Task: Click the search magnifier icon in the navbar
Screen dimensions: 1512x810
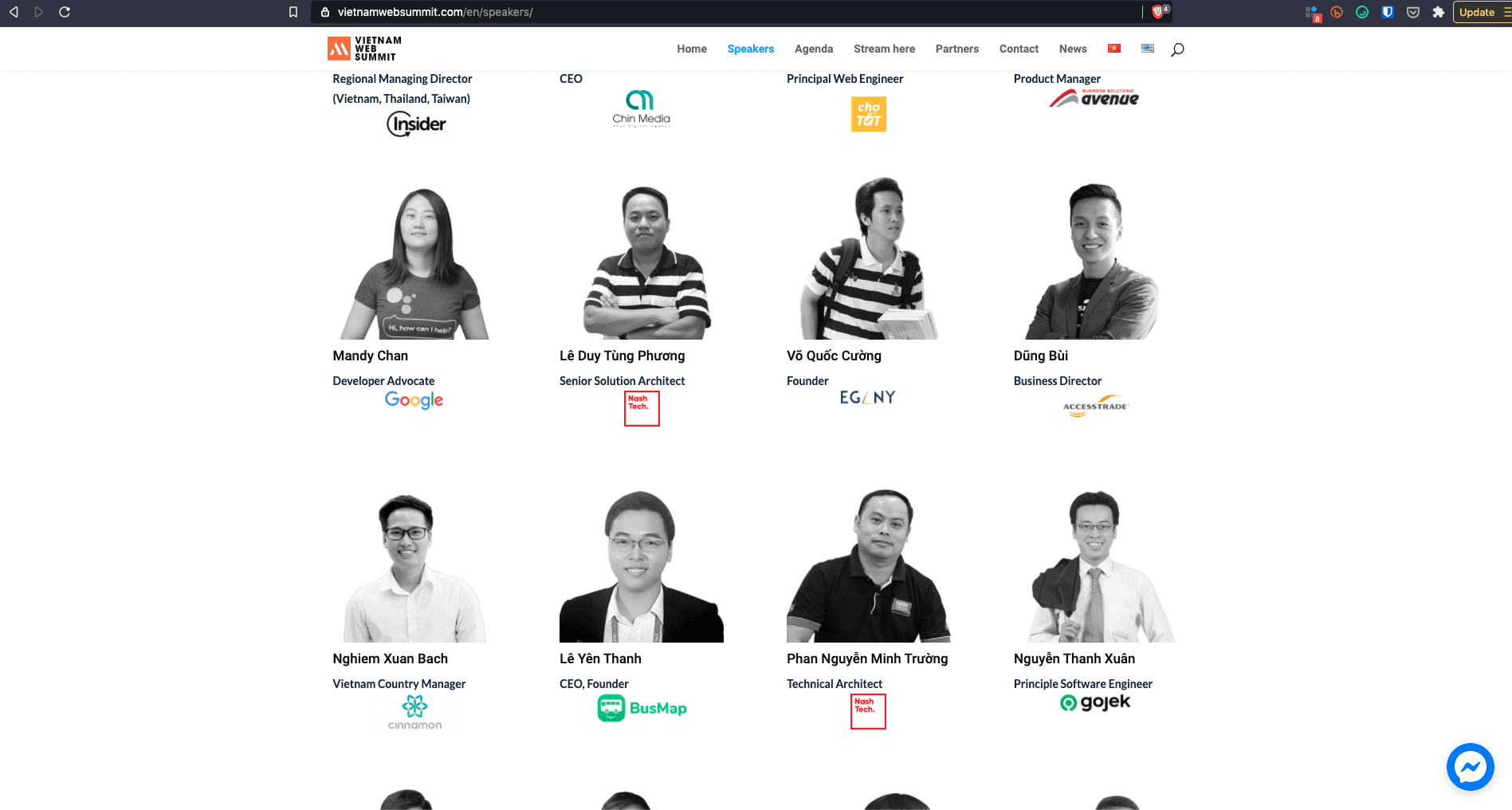Action: tap(1177, 49)
